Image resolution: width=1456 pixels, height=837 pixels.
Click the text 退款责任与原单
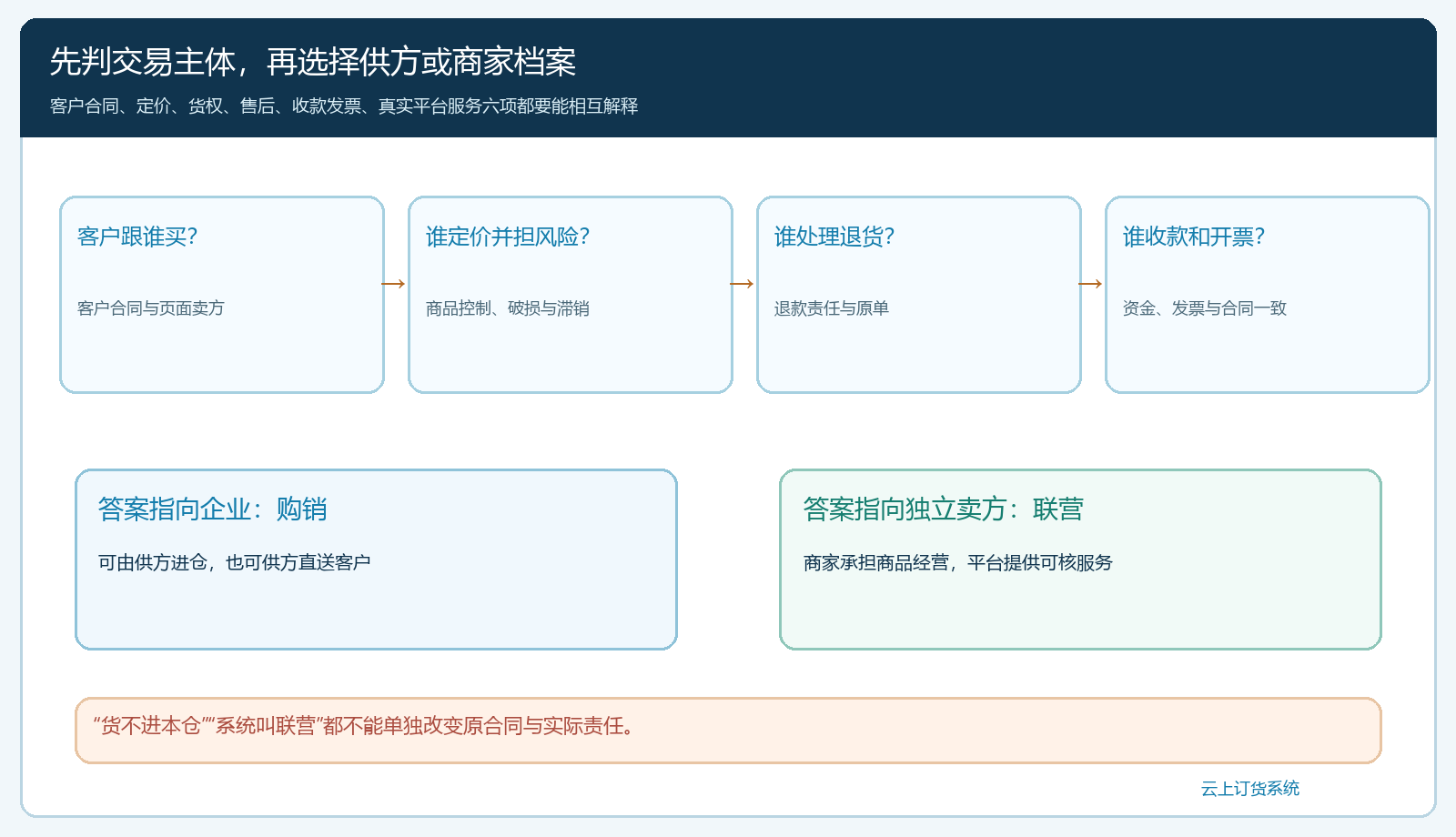click(832, 308)
